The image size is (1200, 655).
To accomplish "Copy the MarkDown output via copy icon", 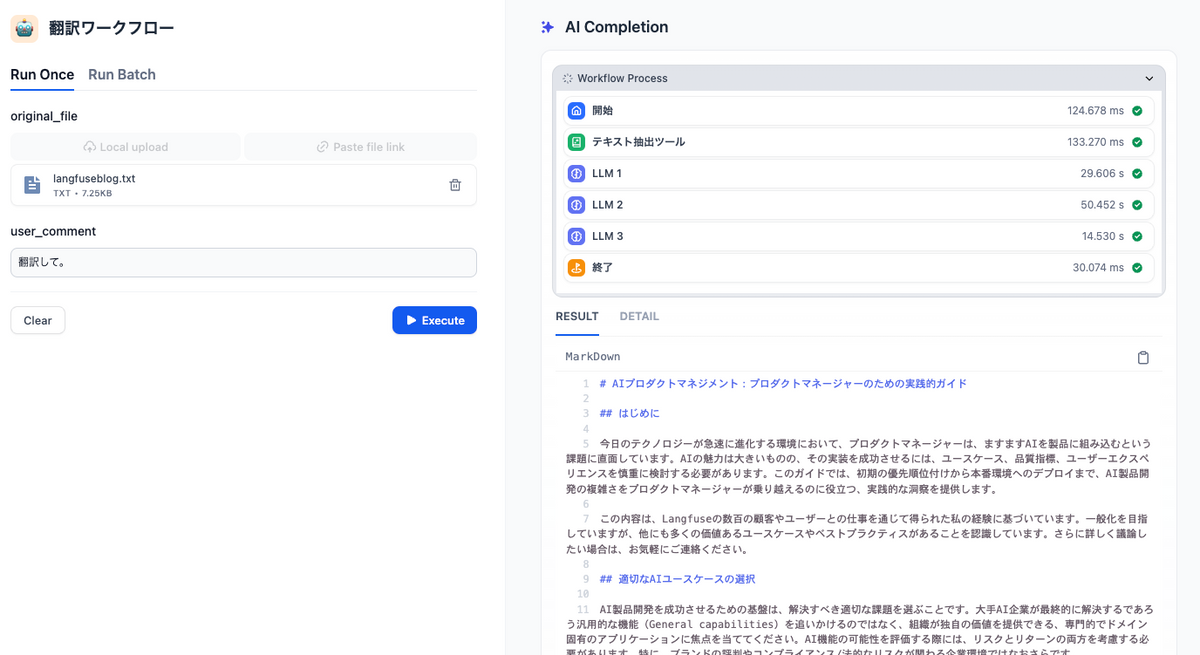I will (x=1143, y=355).
